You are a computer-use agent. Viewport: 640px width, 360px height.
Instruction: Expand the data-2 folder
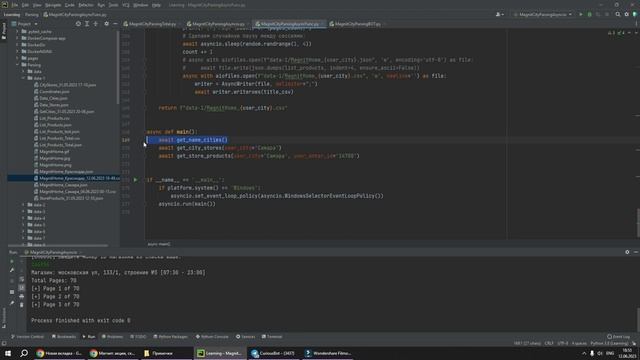point(23,205)
